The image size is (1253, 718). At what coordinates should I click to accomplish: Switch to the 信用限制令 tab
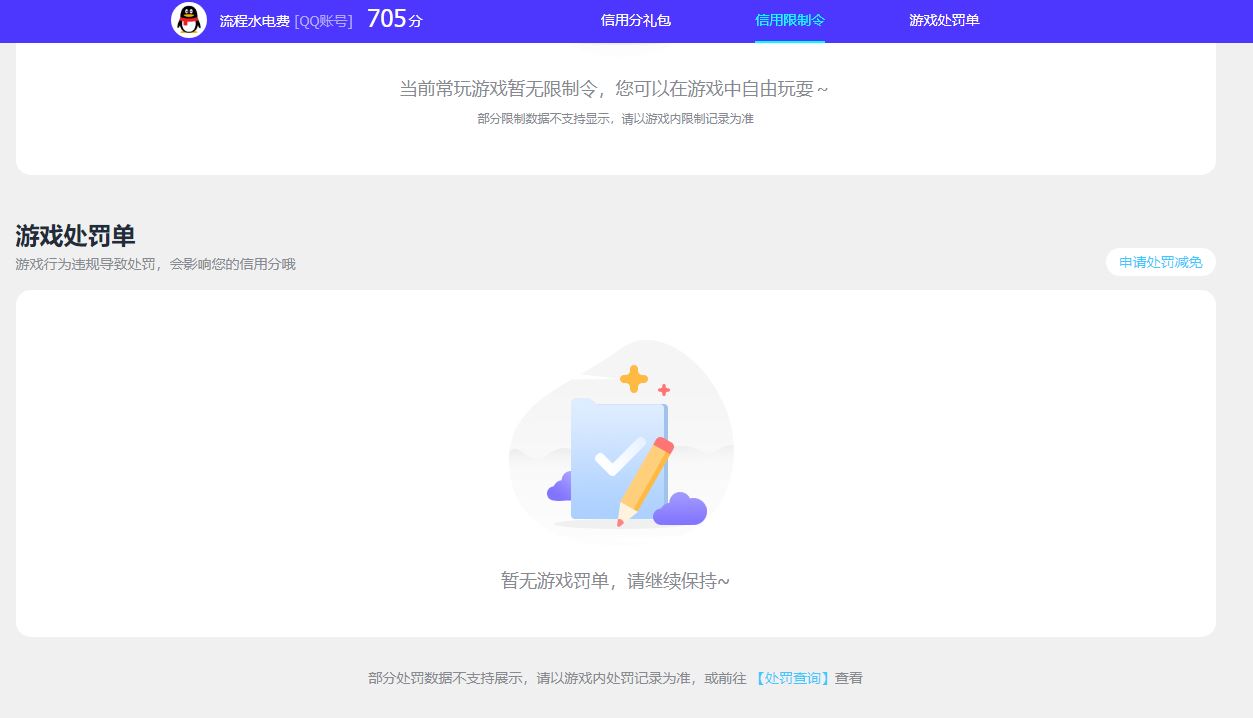789,20
